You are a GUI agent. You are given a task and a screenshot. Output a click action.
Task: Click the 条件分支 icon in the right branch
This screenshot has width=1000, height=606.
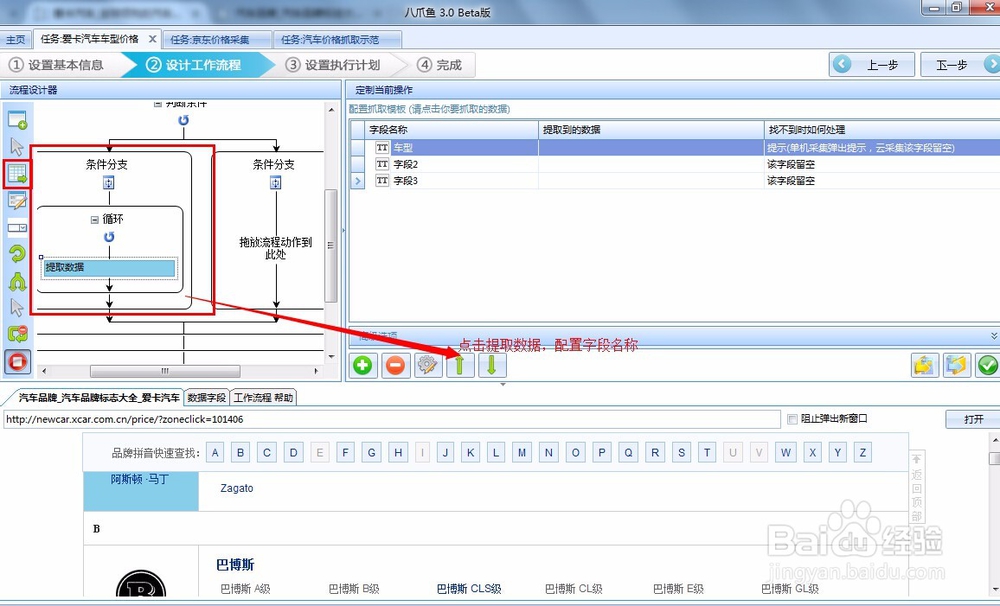[276, 183]
